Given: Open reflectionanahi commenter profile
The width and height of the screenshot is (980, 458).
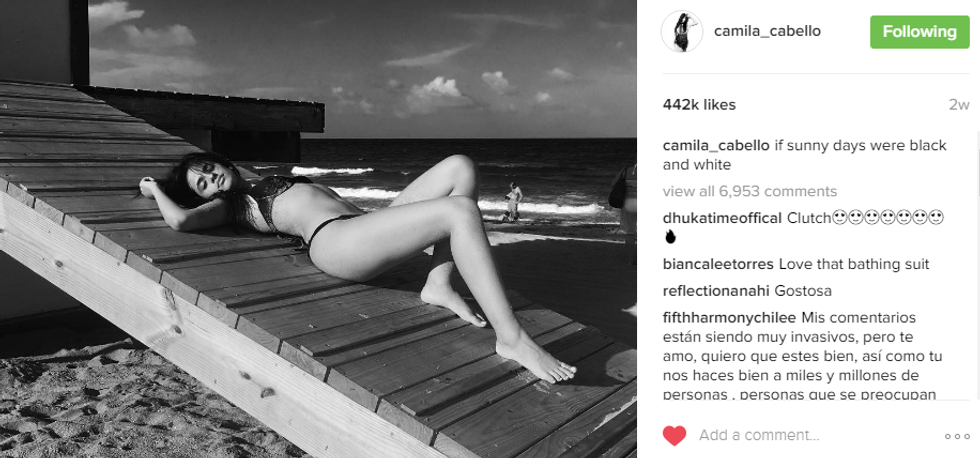Looking at the screenshot, I should [716, 291].
